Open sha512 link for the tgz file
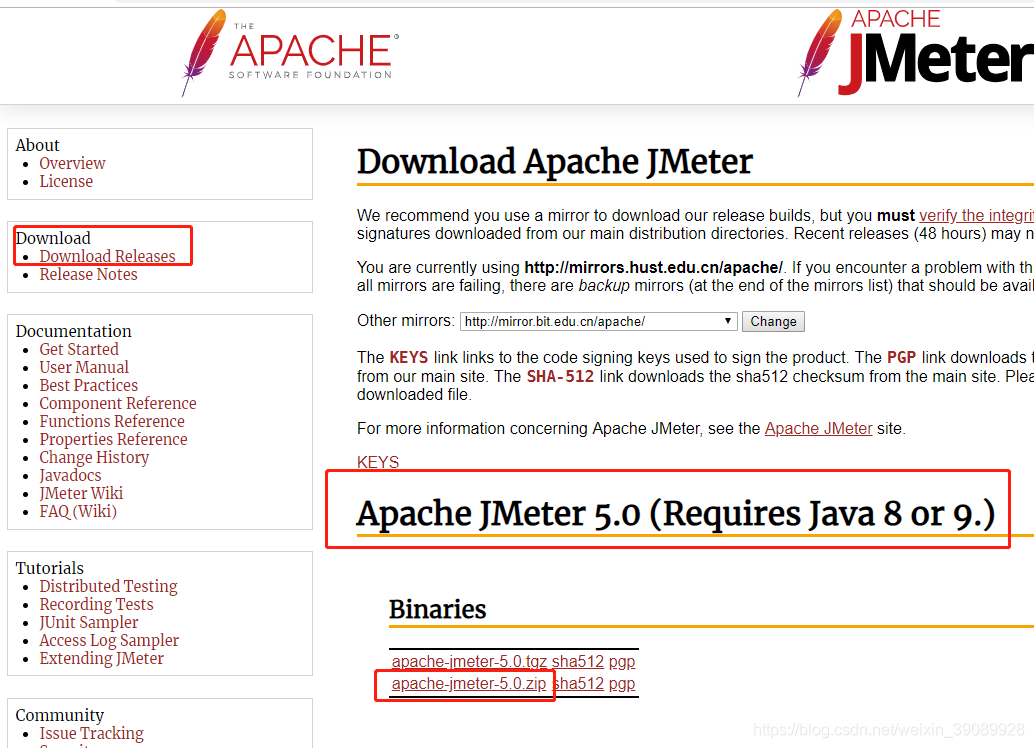Image resolution: width=1034 pixels, height=748 pixels. tap(578, 662)
